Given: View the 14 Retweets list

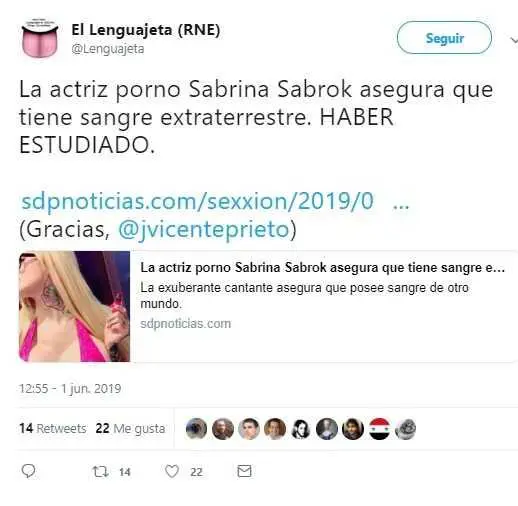Looking at the screenshot, I should click(x=53, y=428).
